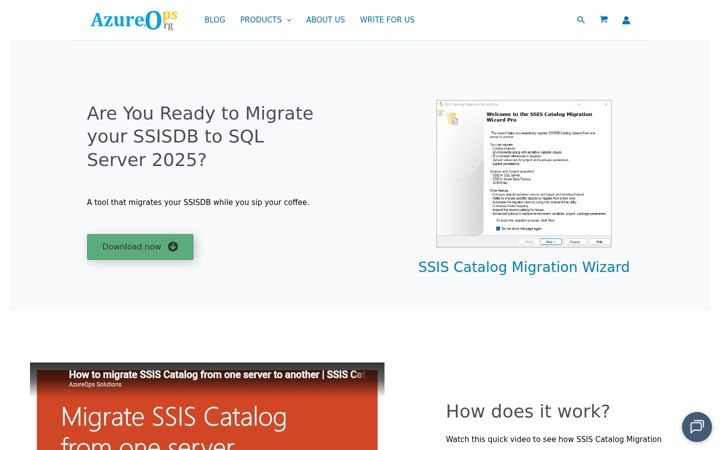The image size is (720, 450).
Task: Open the search magnifier icon
Action: click(581, 20)
